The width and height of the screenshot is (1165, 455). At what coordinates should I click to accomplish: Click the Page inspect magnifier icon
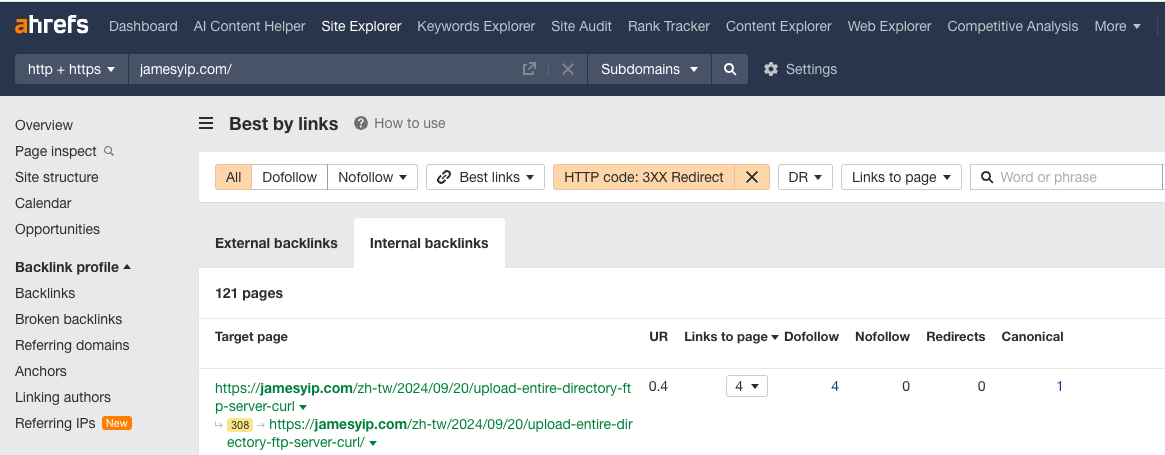[x=109, y=151]
